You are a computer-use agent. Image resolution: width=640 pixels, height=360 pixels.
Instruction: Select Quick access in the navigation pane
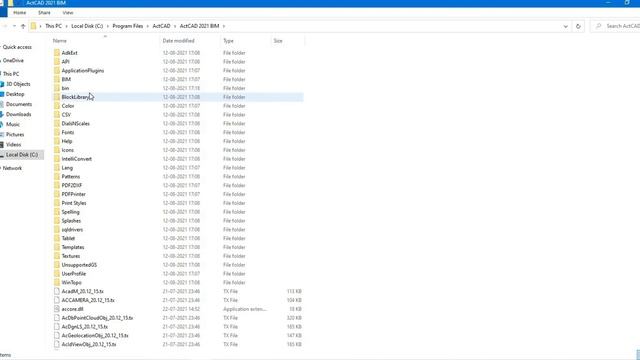click(17, 47)
